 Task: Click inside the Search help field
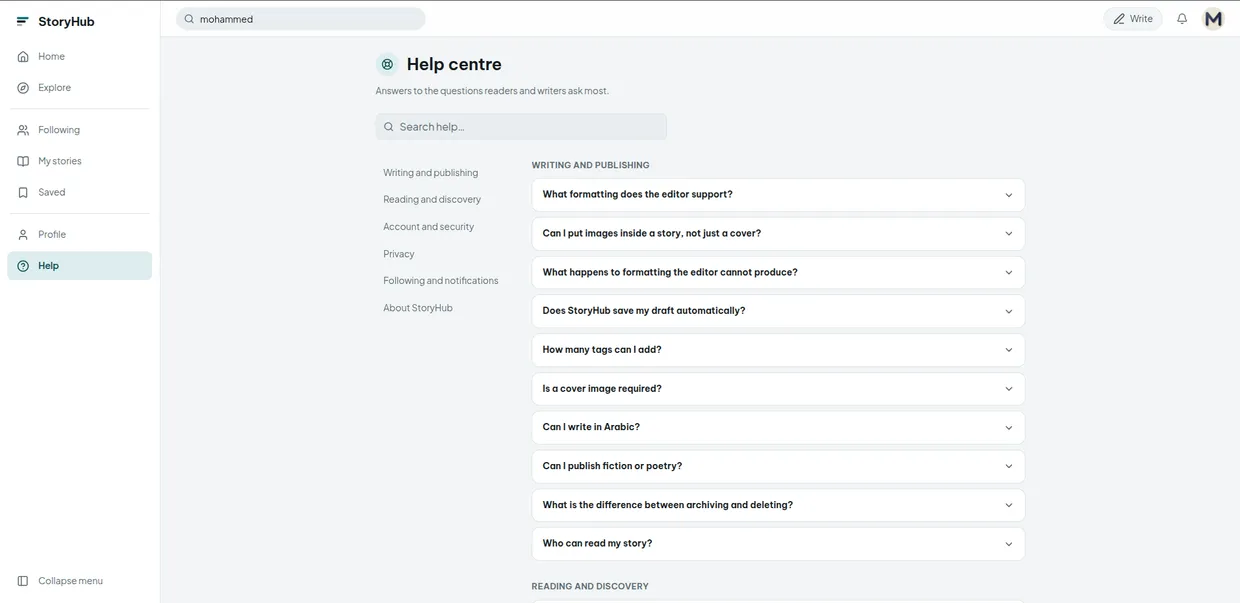tap(521, 127)
